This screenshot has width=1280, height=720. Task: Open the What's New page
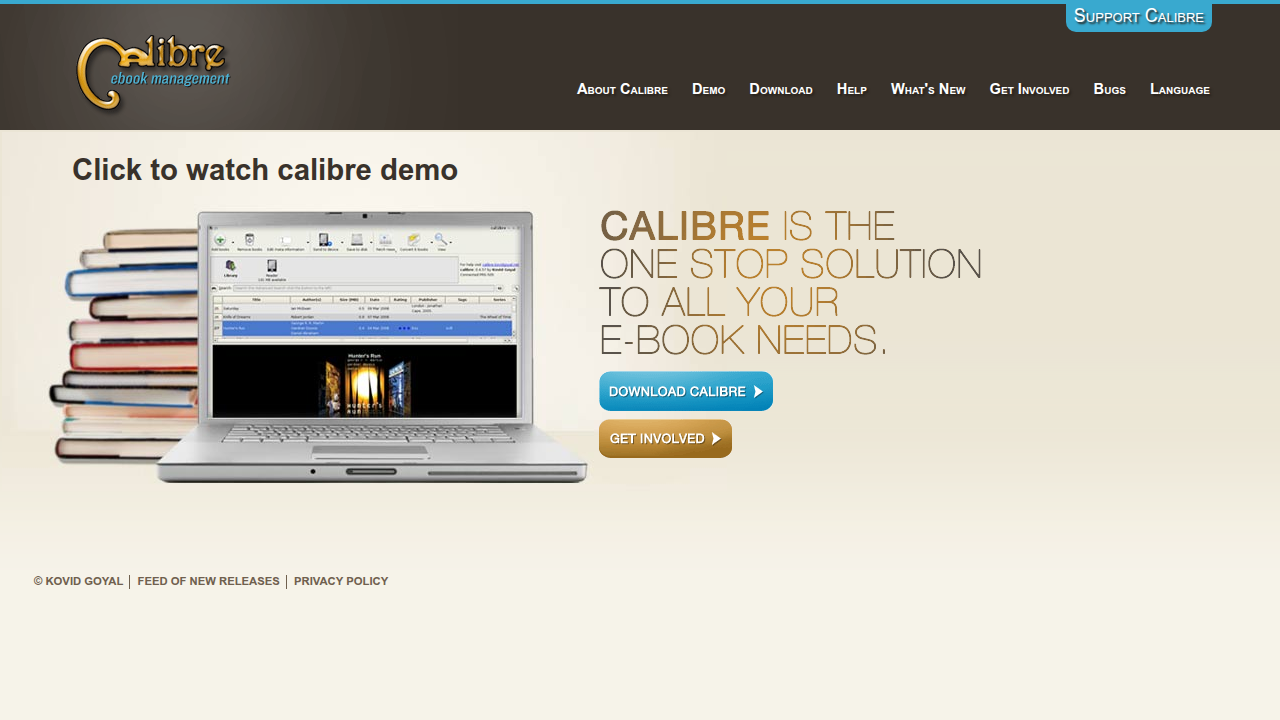point(928,89)
